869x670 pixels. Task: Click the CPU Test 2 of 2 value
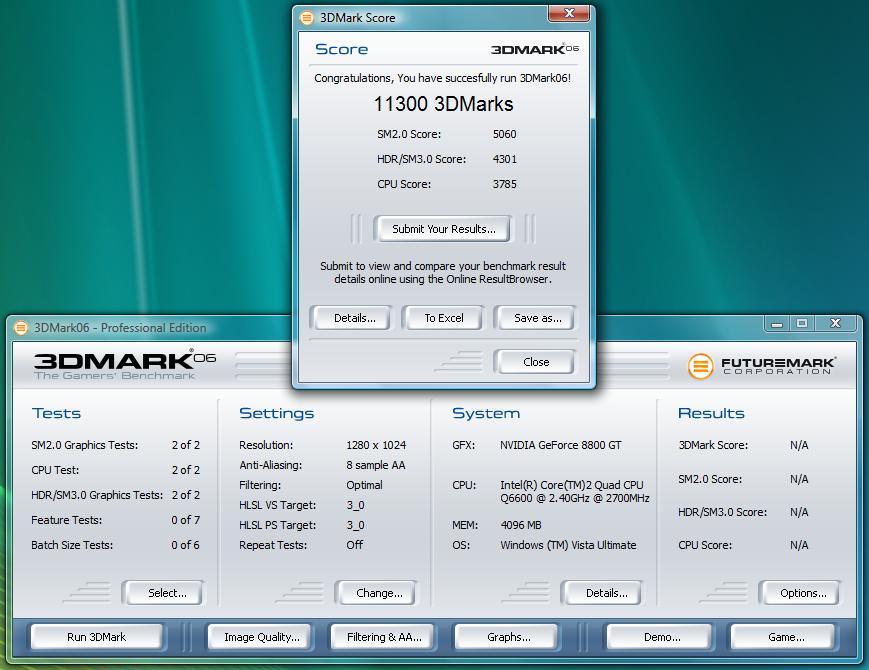[186, 470]
